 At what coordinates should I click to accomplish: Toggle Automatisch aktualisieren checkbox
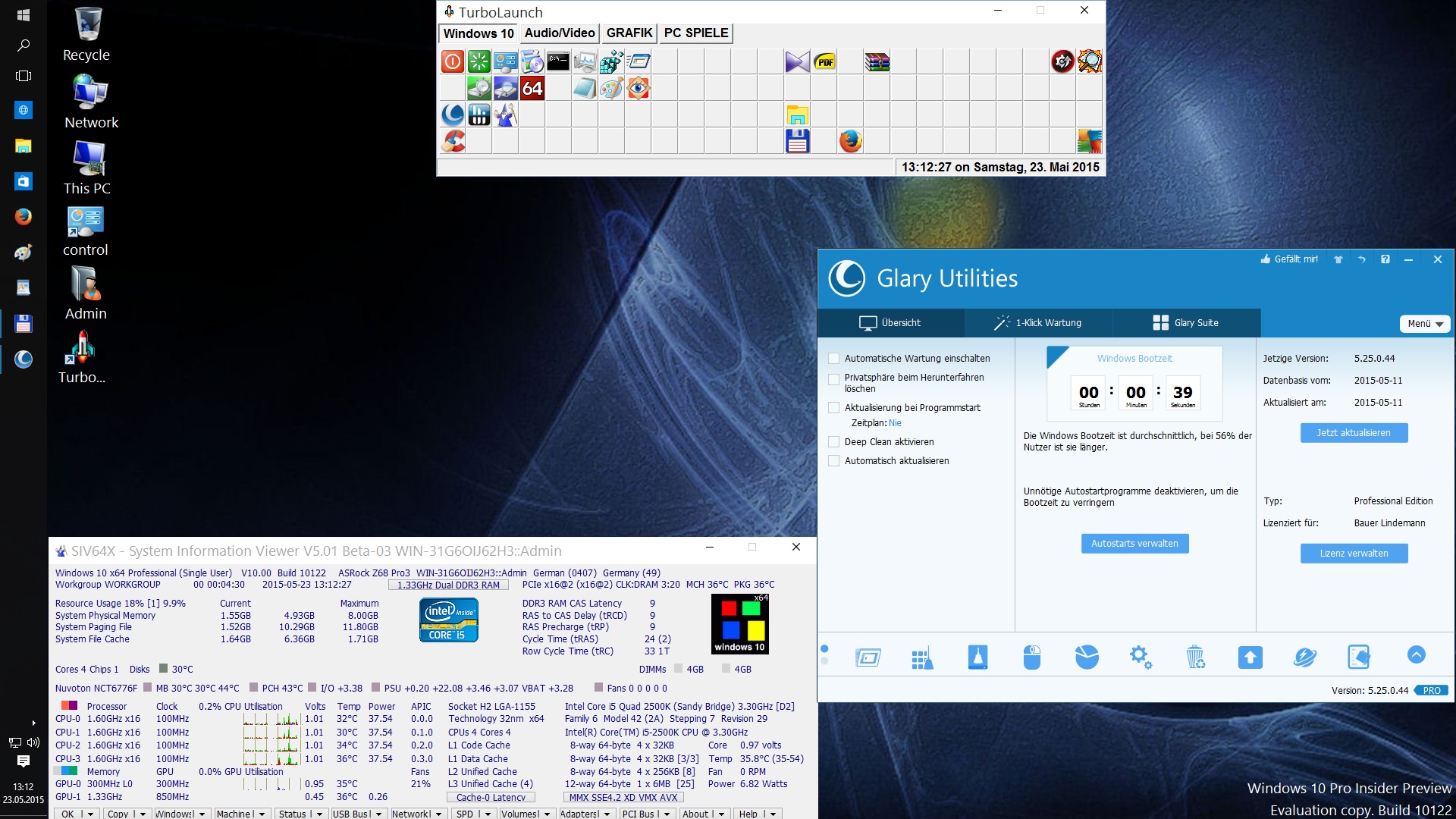pos(834,461)
